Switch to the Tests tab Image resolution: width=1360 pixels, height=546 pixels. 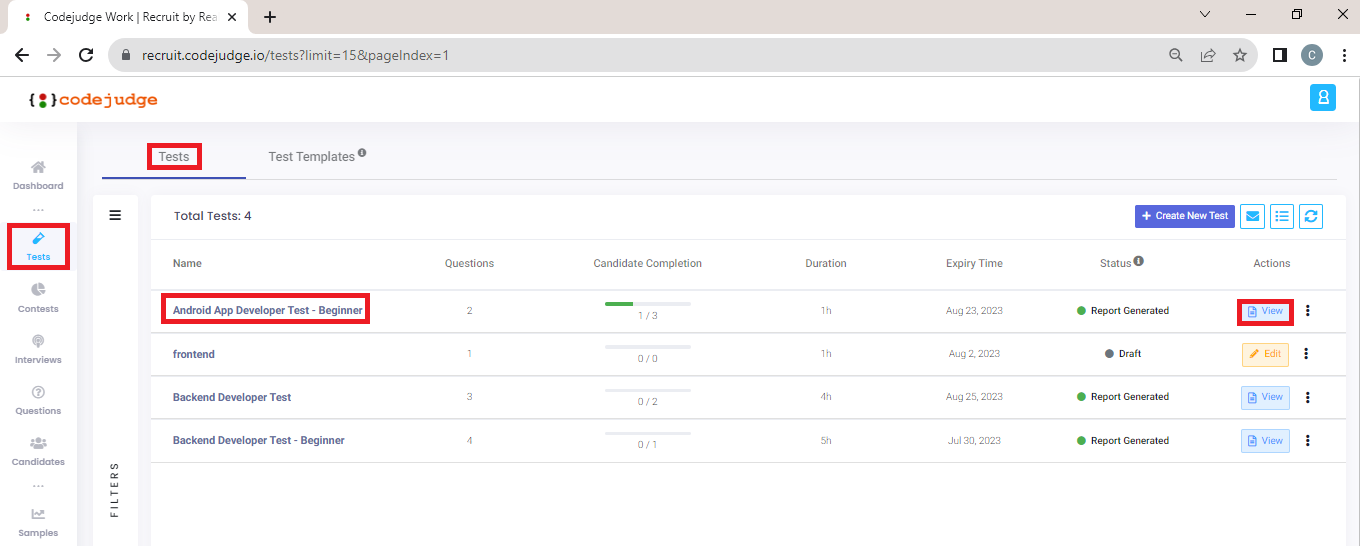(174, 157)
